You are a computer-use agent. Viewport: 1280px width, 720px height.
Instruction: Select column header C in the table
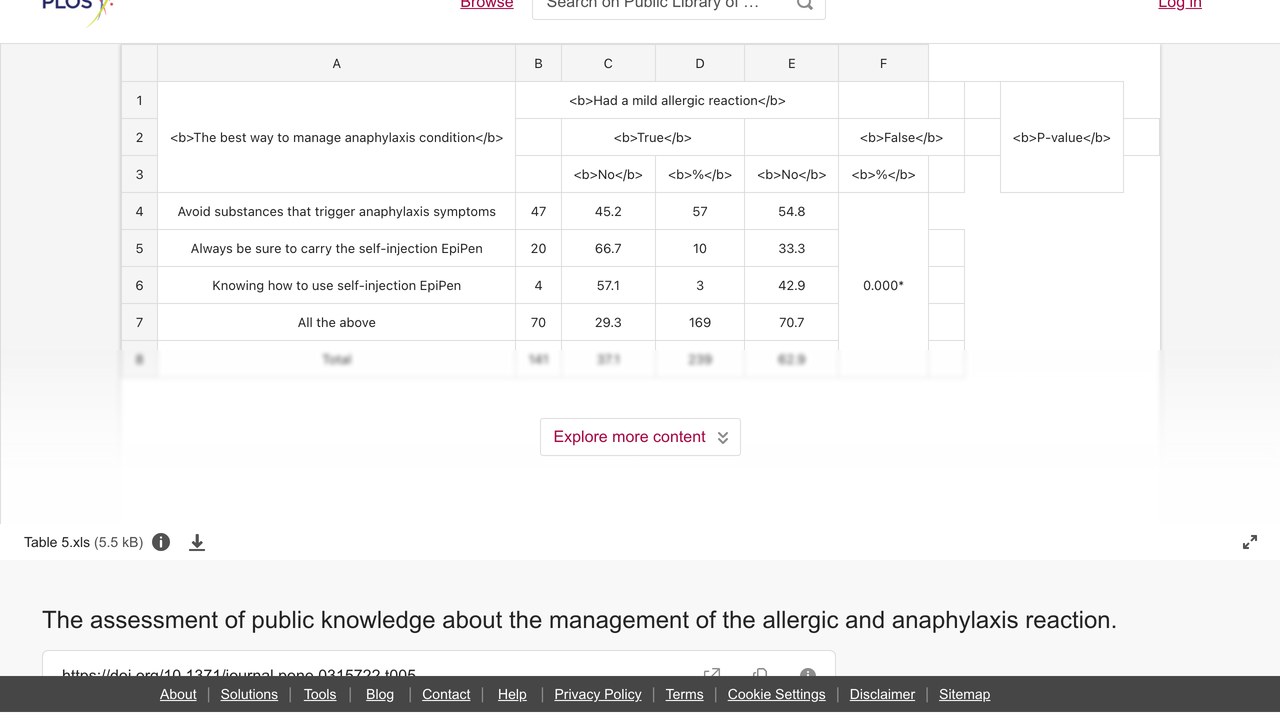point(608,63)
